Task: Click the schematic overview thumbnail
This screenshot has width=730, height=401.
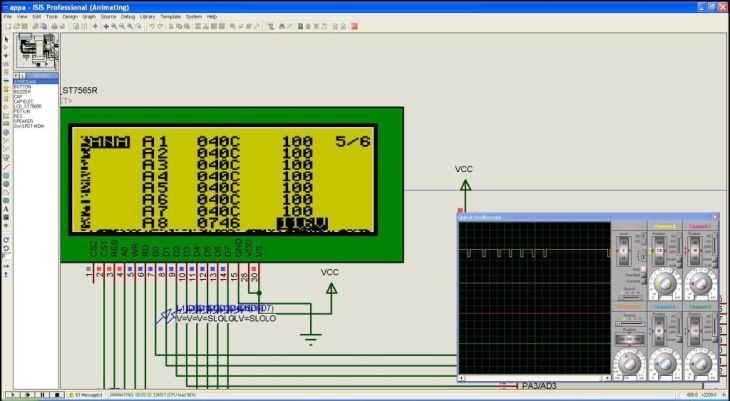Action: [37, 52]
